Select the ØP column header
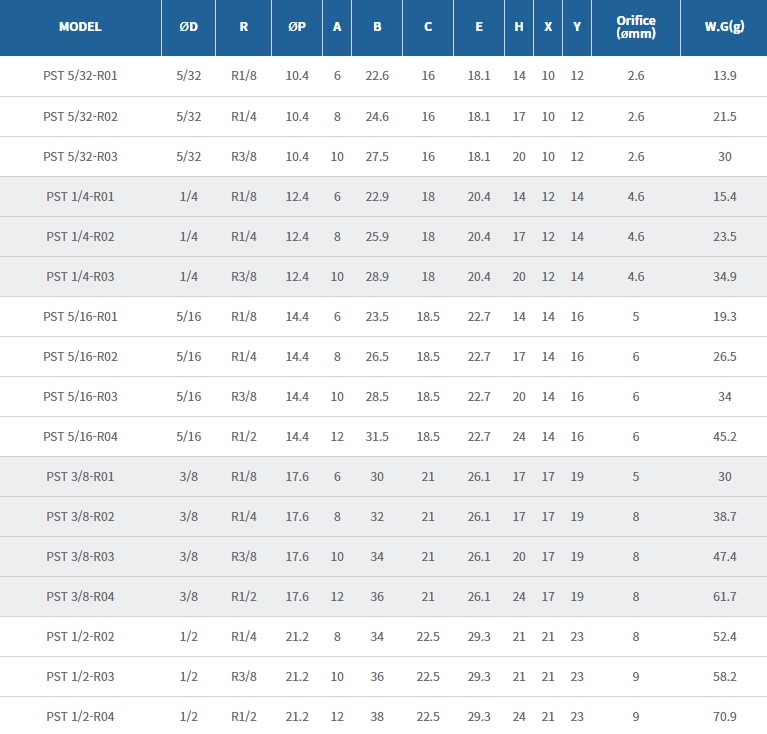 click(x=297, y=27)
